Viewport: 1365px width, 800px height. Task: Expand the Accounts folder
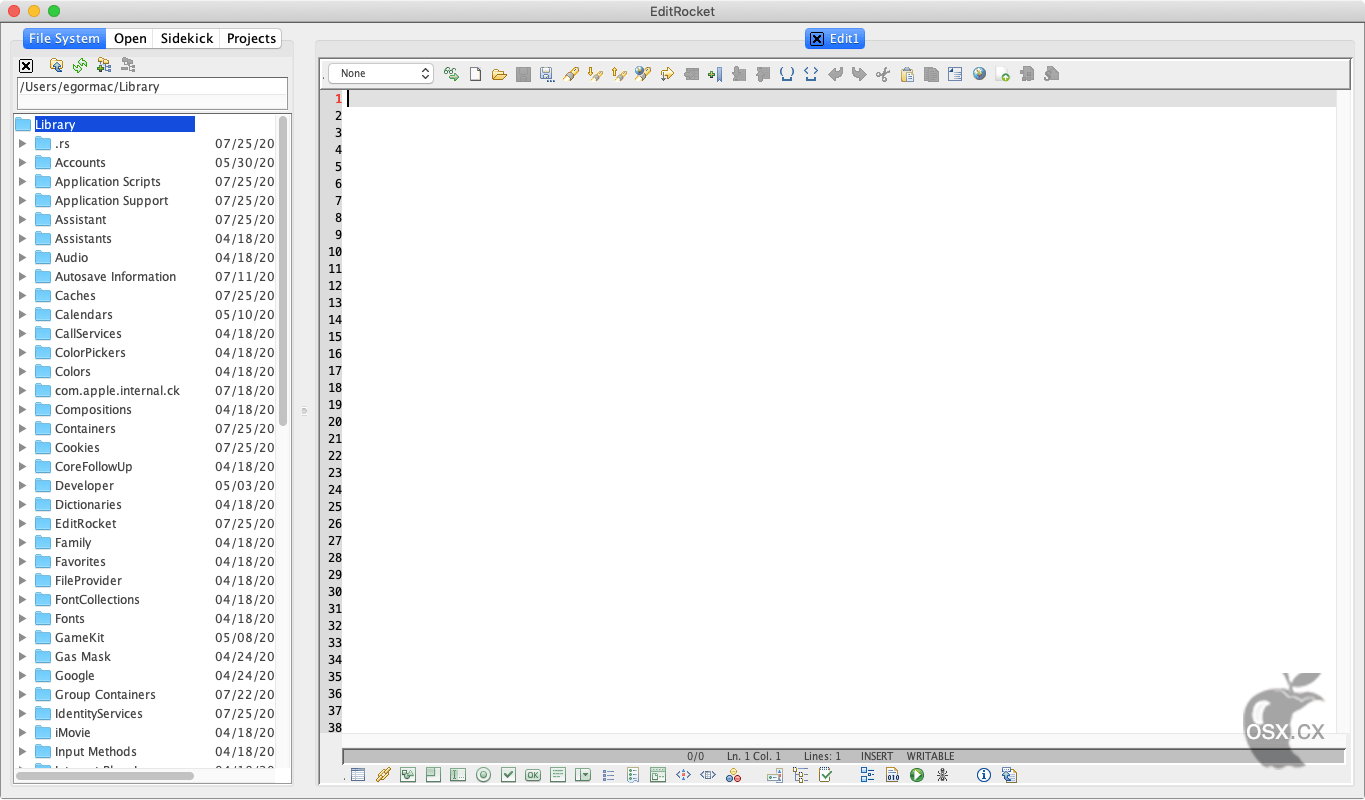pyautogui.click(x=23, y=162)
